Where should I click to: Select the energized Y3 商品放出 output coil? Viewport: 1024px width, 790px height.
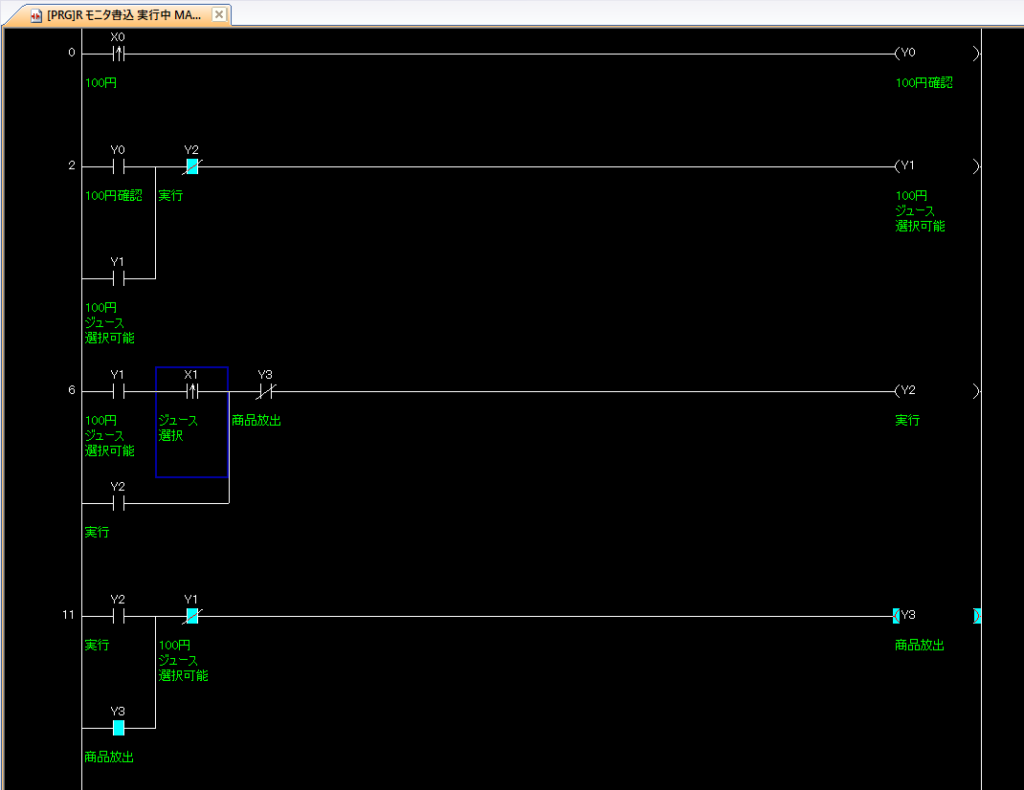click(907, 616)
